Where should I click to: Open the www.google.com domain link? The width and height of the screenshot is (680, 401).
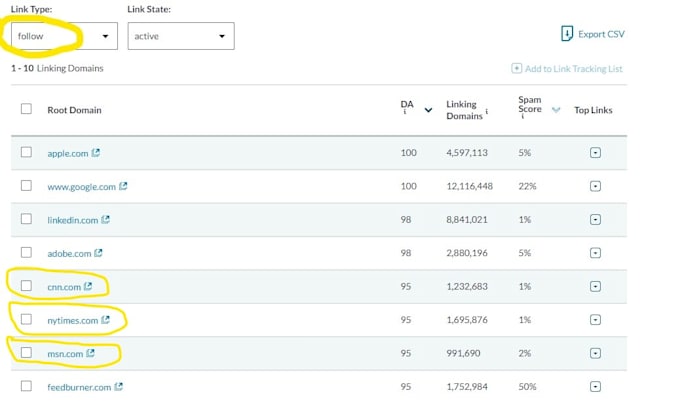pyautogui.click(x=82, y=186)
